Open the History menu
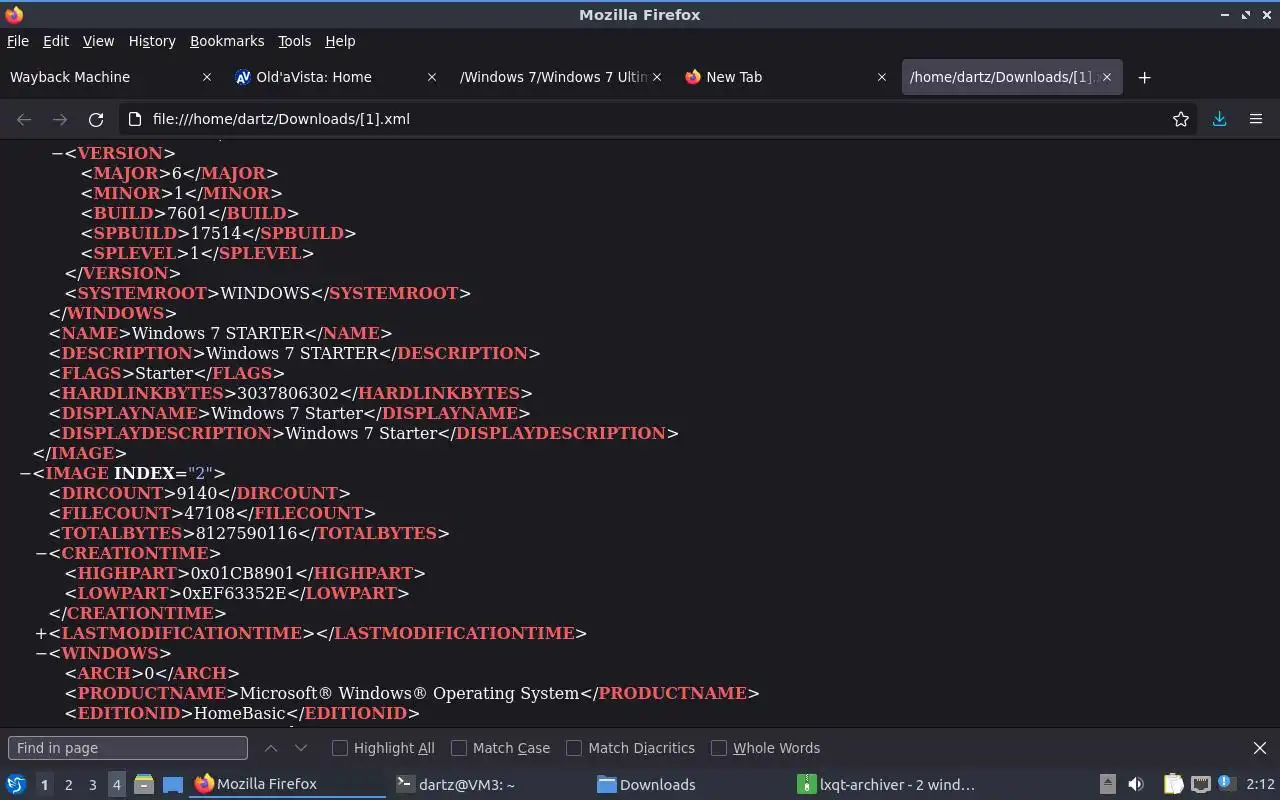 point(152,41)
